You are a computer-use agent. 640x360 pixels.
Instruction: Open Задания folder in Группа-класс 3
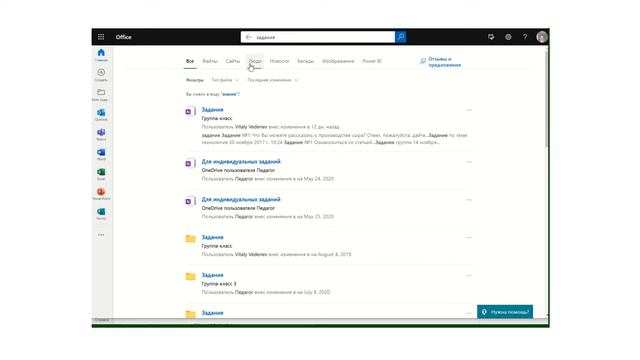(212, 275)
